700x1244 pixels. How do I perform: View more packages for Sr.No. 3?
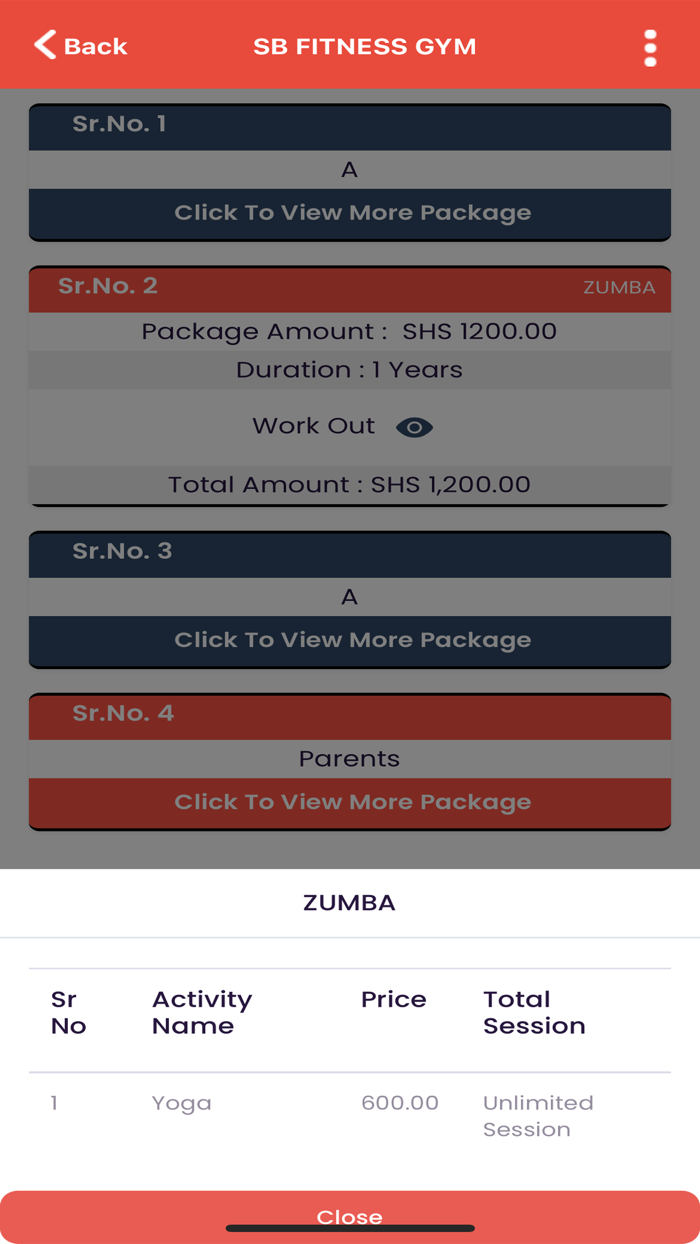click(350, 640)
